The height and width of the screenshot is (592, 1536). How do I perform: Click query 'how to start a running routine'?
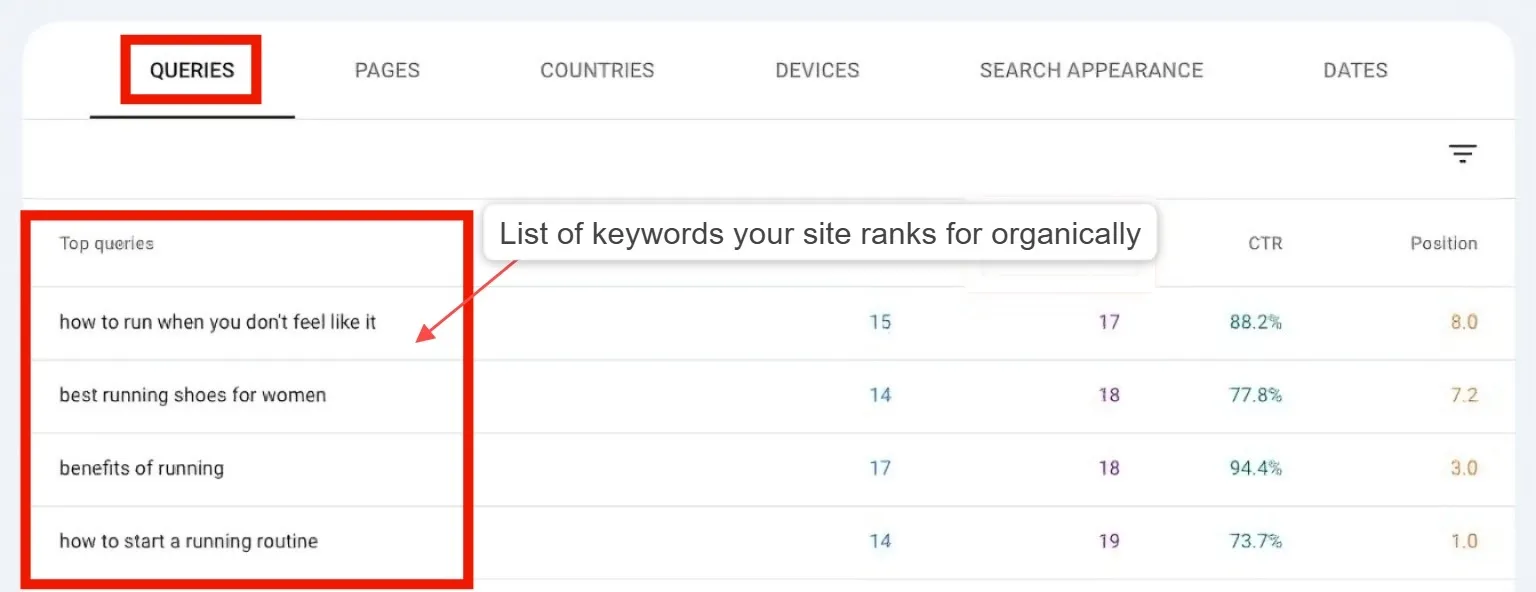[189, 541]
